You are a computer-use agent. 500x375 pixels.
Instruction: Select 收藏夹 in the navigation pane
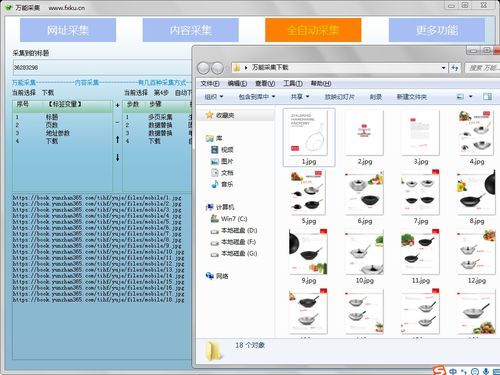coord(220,115)
